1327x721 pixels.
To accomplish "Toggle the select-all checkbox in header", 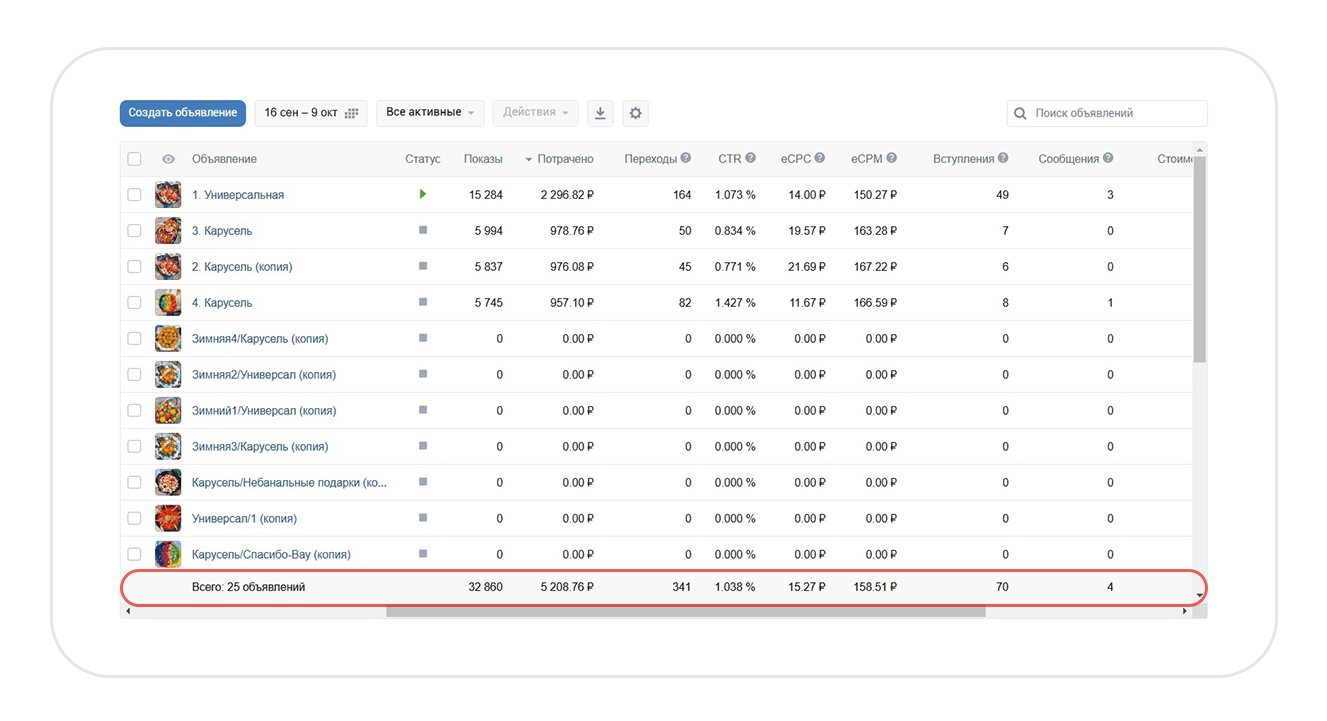I will (x=135, y=159).
